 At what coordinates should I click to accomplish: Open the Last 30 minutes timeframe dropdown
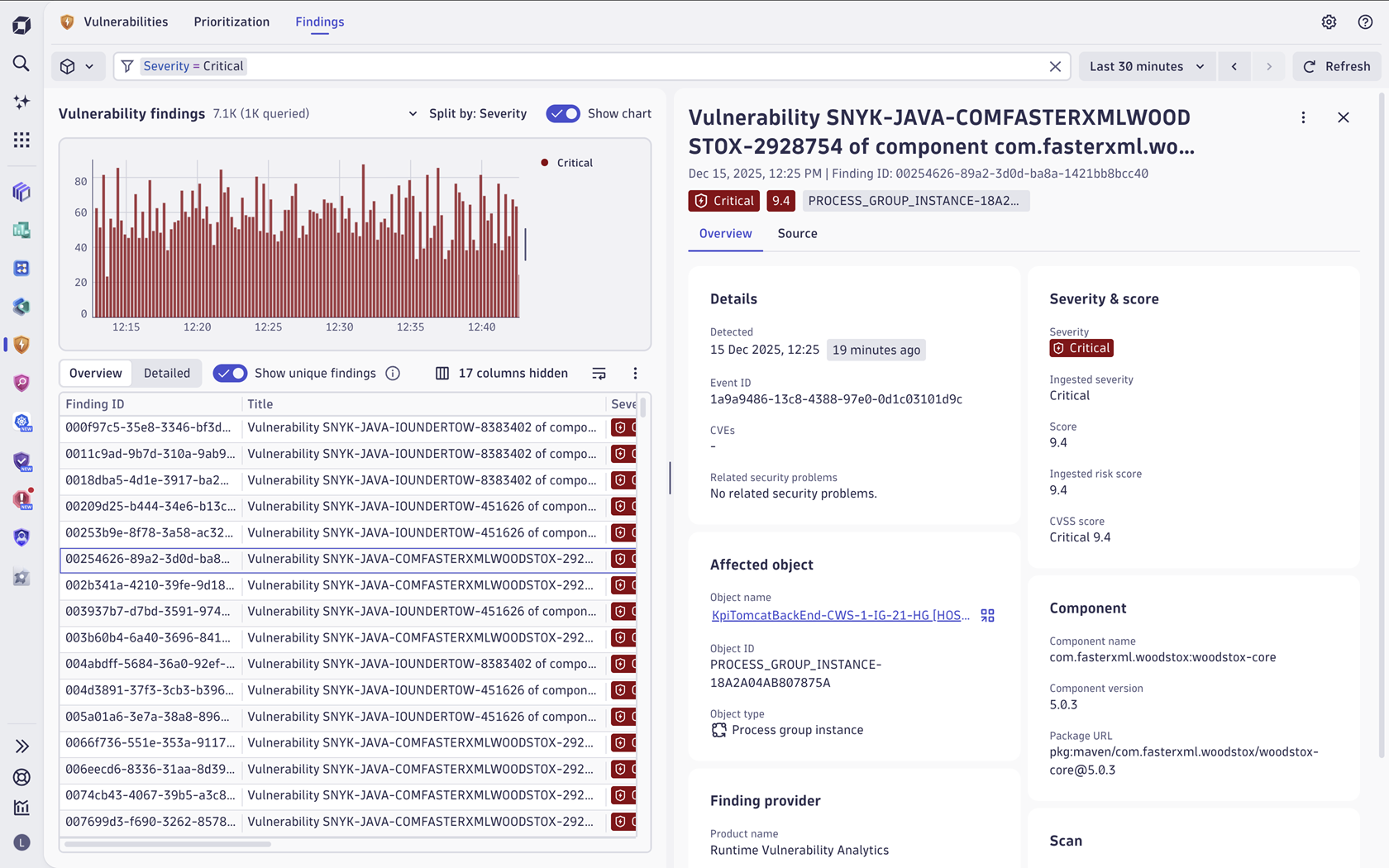[1146, 66]
